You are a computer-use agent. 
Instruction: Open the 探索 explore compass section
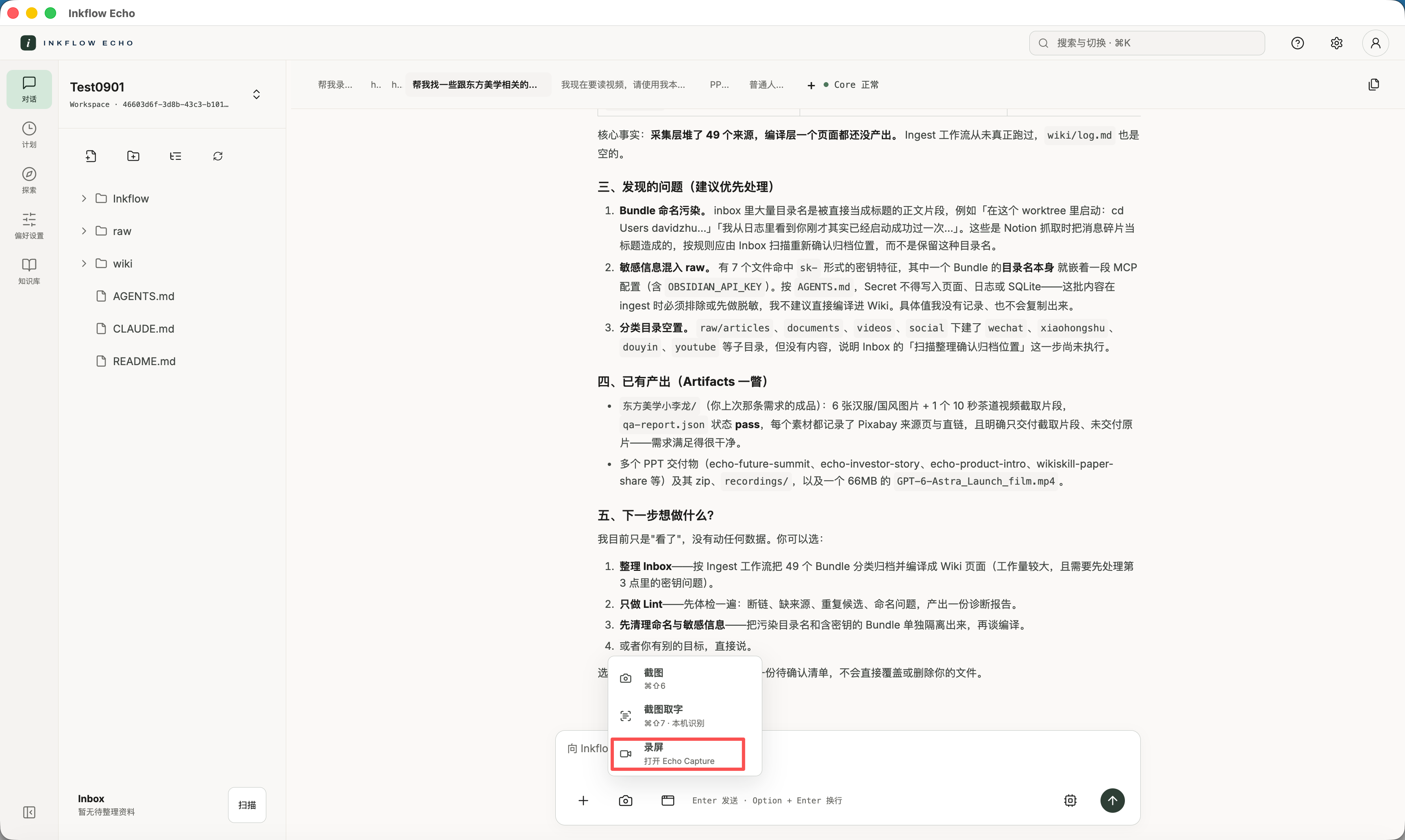click(29, 180)
